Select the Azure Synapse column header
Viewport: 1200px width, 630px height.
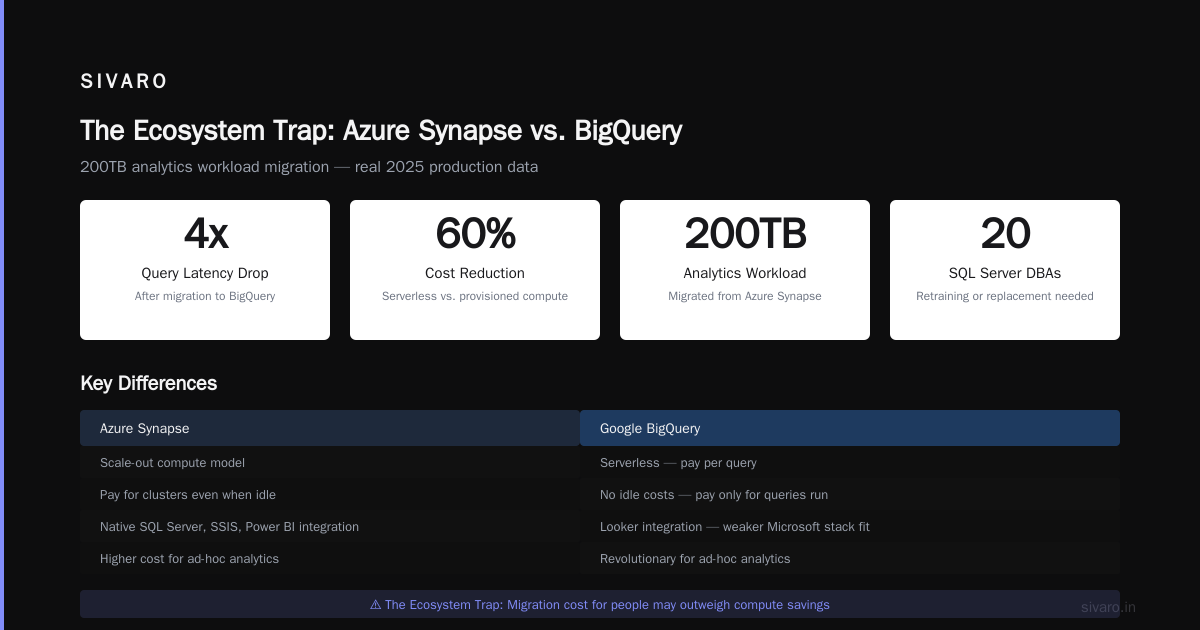(330, 428)
